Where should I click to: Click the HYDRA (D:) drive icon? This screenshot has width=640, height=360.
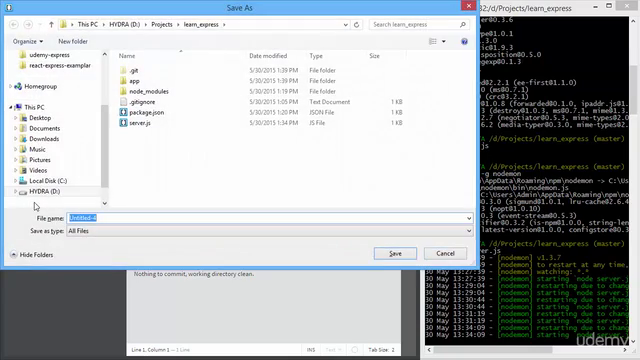[x=23, y=191]
